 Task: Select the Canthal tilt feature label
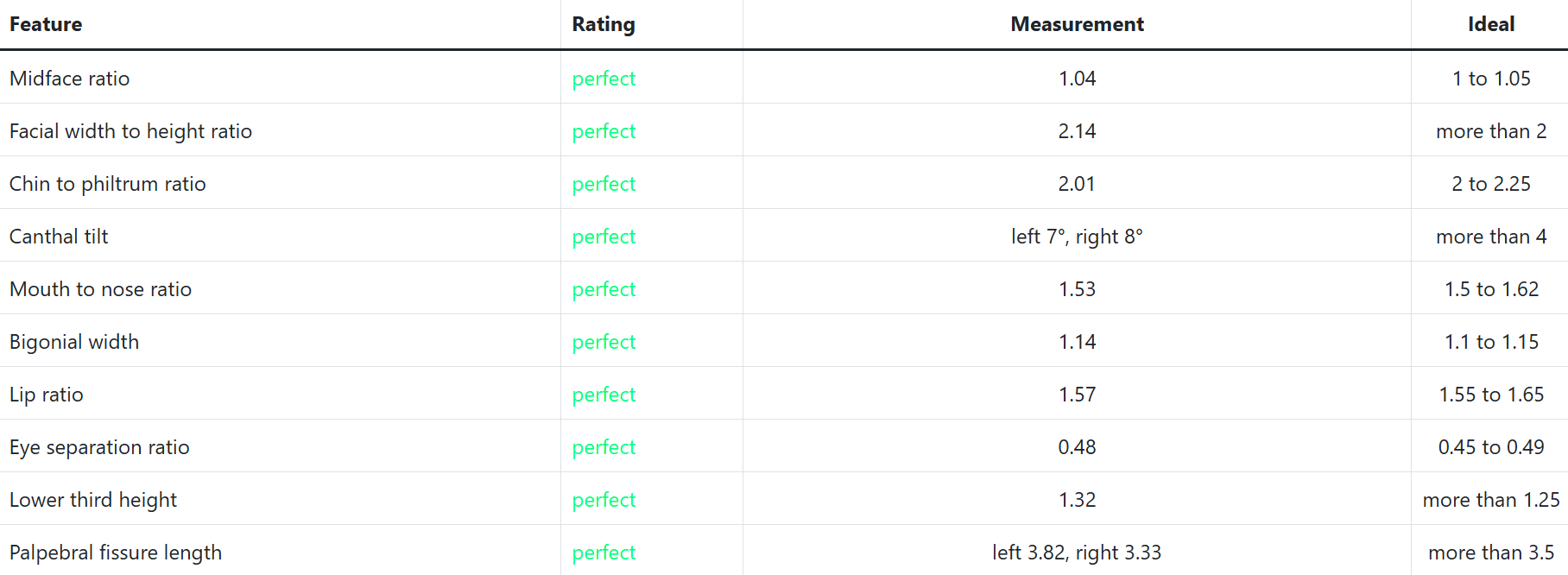59,237
